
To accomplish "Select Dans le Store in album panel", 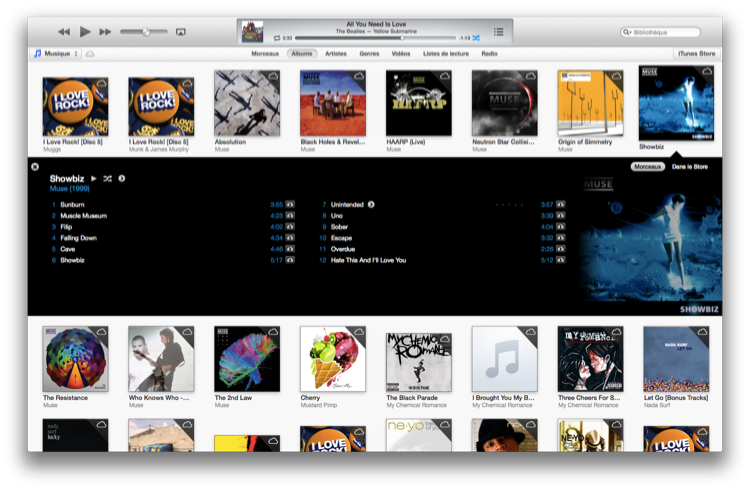I will click(690, 167).
